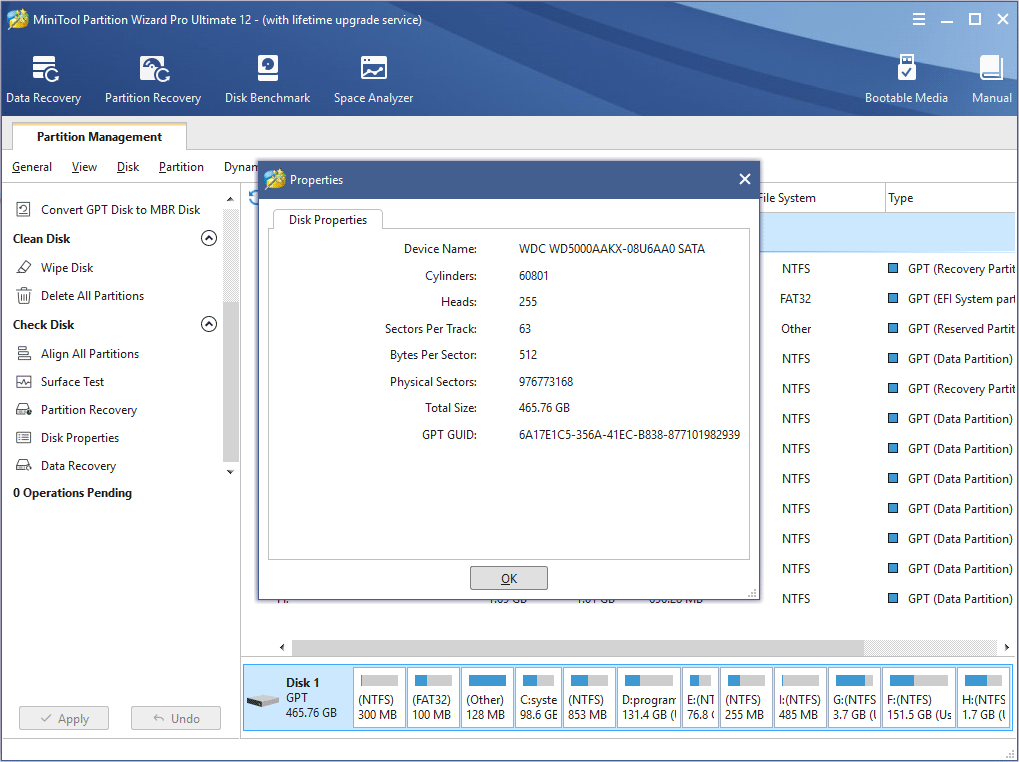Select the FAT32 EFI System partition row

coord(887,299)
